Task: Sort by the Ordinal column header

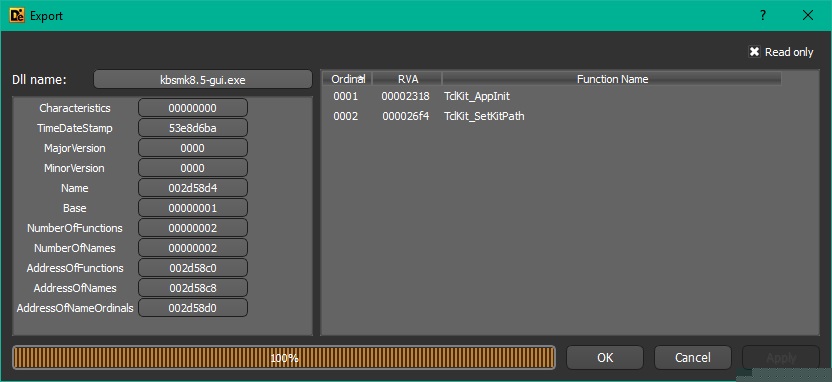Action: 348,79
